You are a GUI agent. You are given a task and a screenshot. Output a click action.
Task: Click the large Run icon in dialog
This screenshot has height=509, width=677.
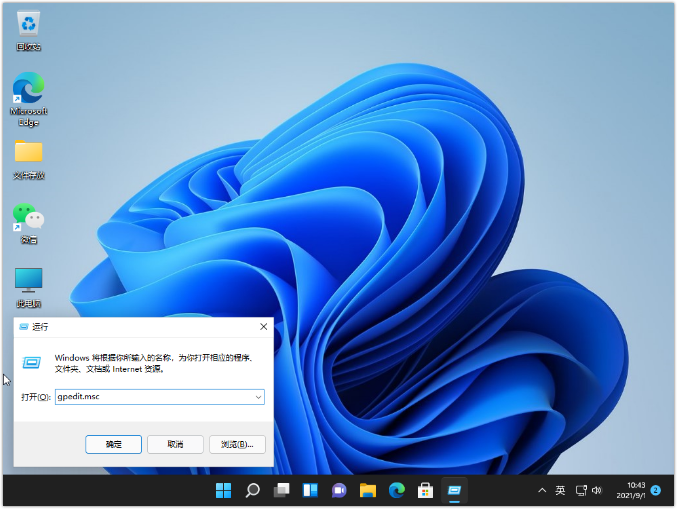click(32, 363)
